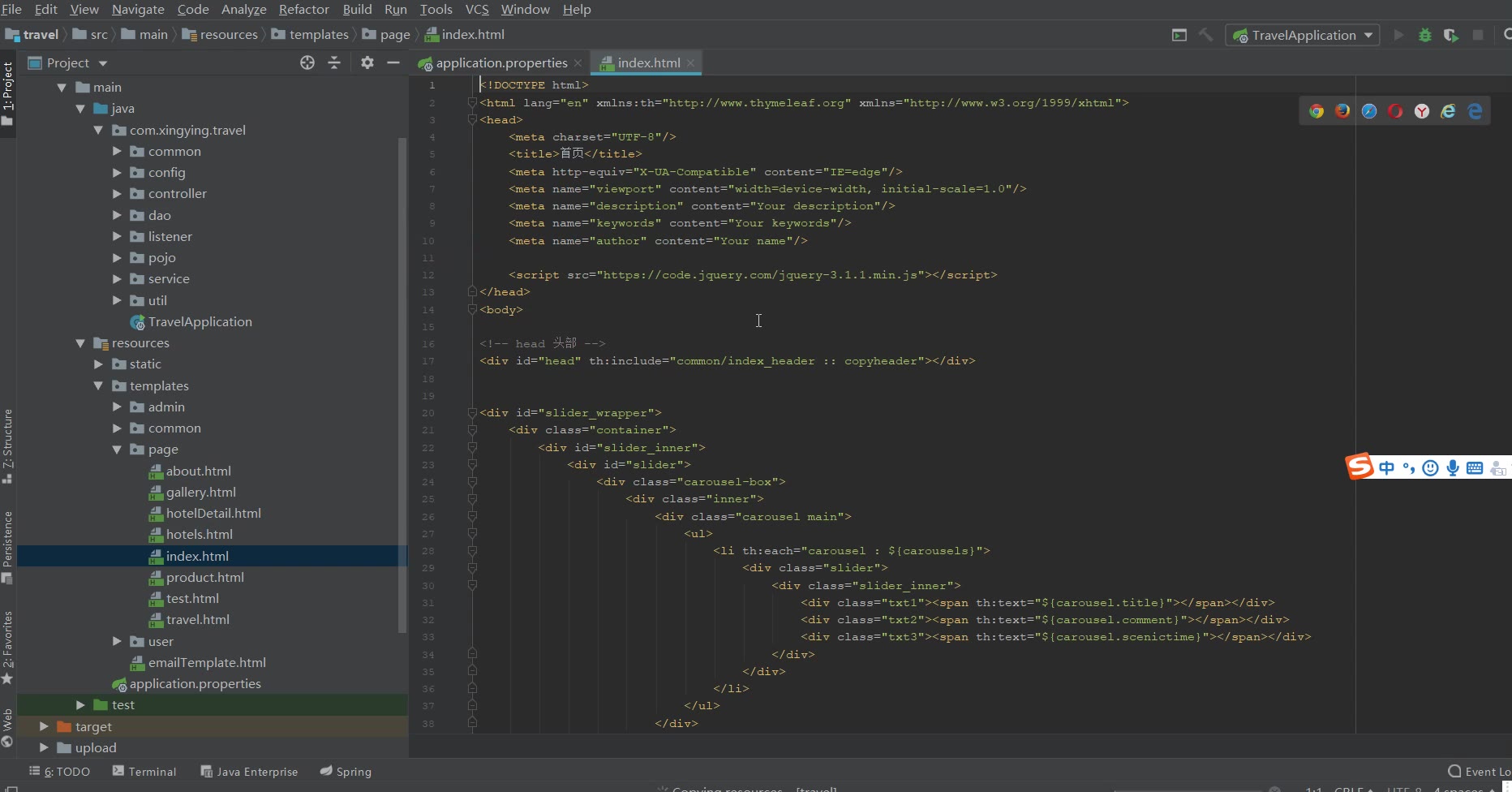Open the Terminal tool window

[144, 771]
